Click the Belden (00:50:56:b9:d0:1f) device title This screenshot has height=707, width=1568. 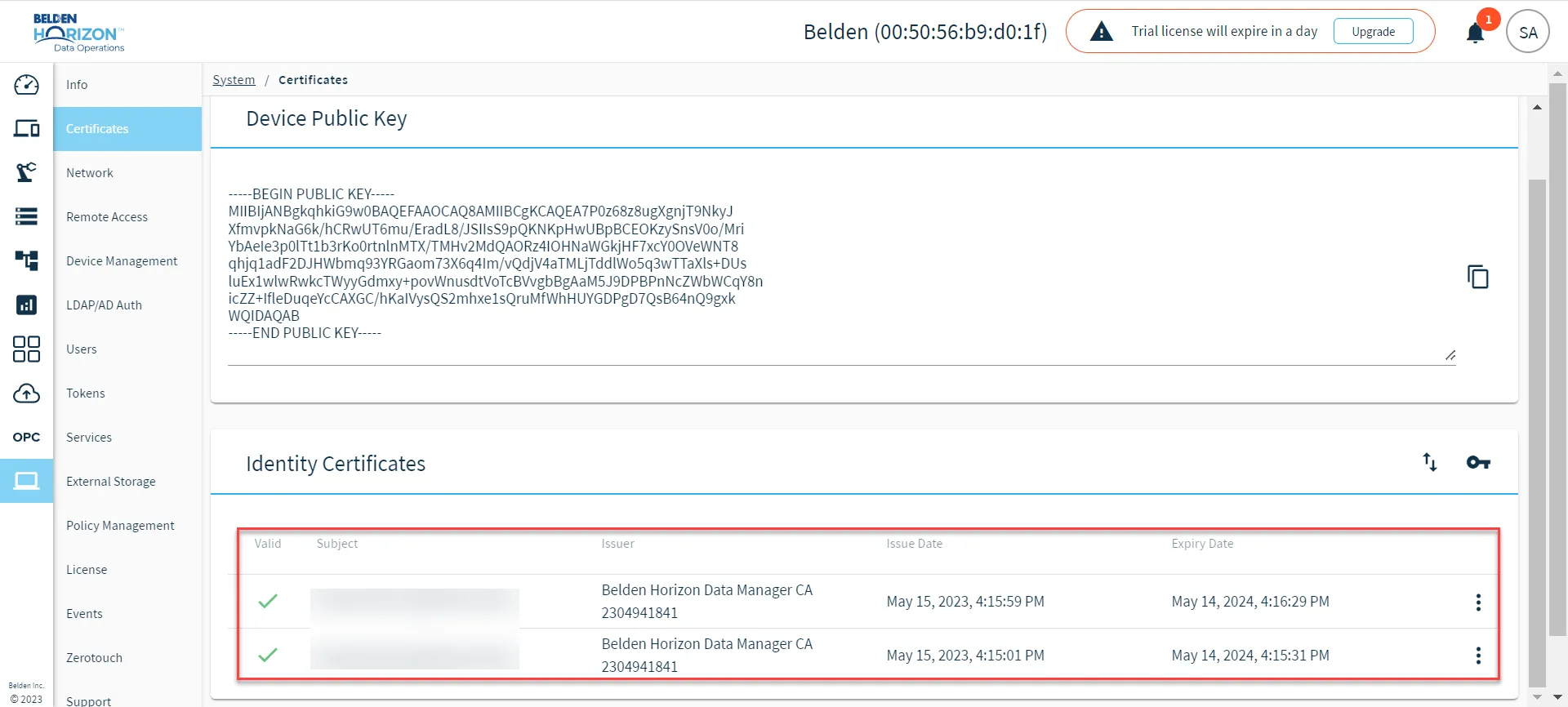tap(925, 32)
